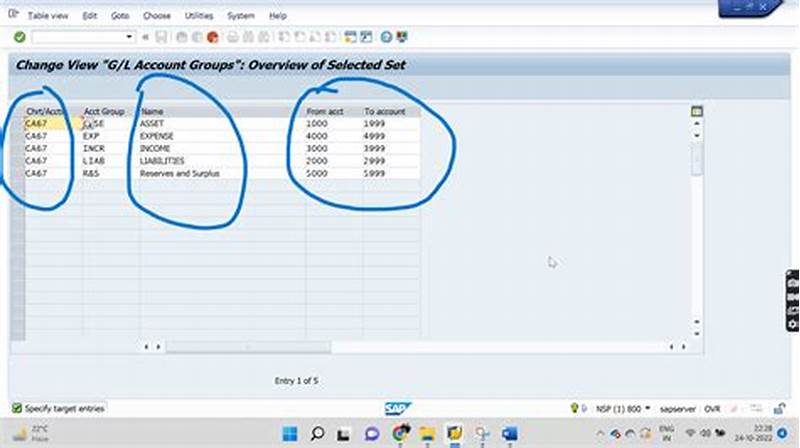Viewport: 800px width, 448px height.
Task: Click the Name column header
Action: (x=222, y=111)
